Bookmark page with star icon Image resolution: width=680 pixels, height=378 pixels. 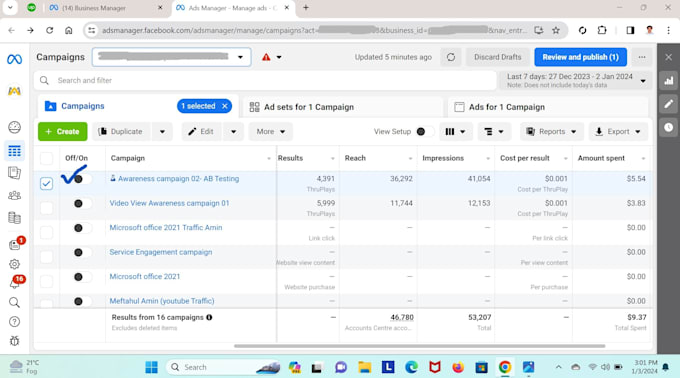556,30
